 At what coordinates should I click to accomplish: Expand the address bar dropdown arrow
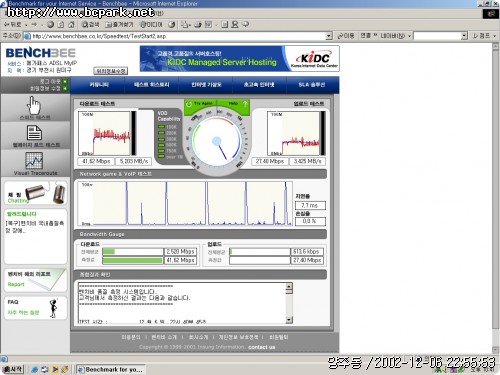coord(329,36)
